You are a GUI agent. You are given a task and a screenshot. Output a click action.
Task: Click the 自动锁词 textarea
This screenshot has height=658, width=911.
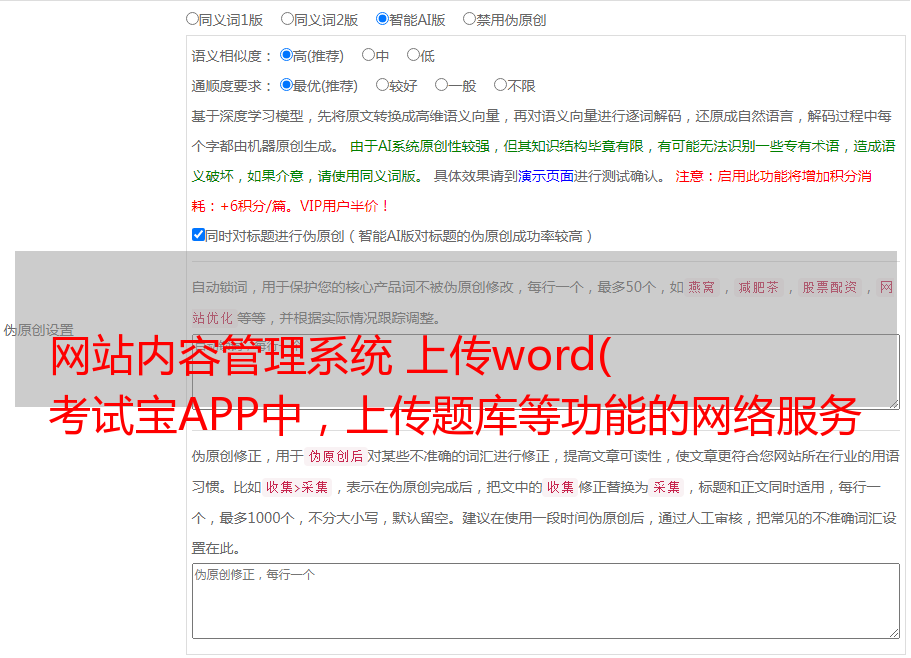pyautogui.click(x=546, y=372)
